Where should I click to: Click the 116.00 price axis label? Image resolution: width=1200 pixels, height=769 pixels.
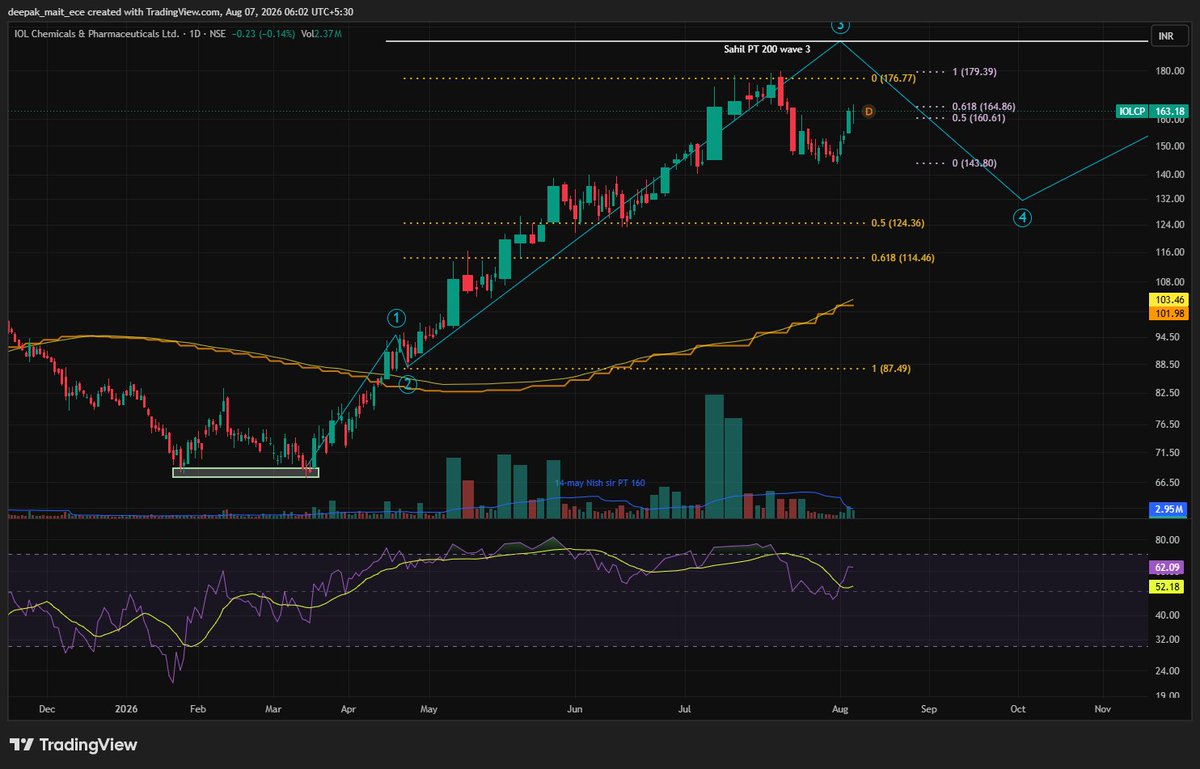(1168, 252)
